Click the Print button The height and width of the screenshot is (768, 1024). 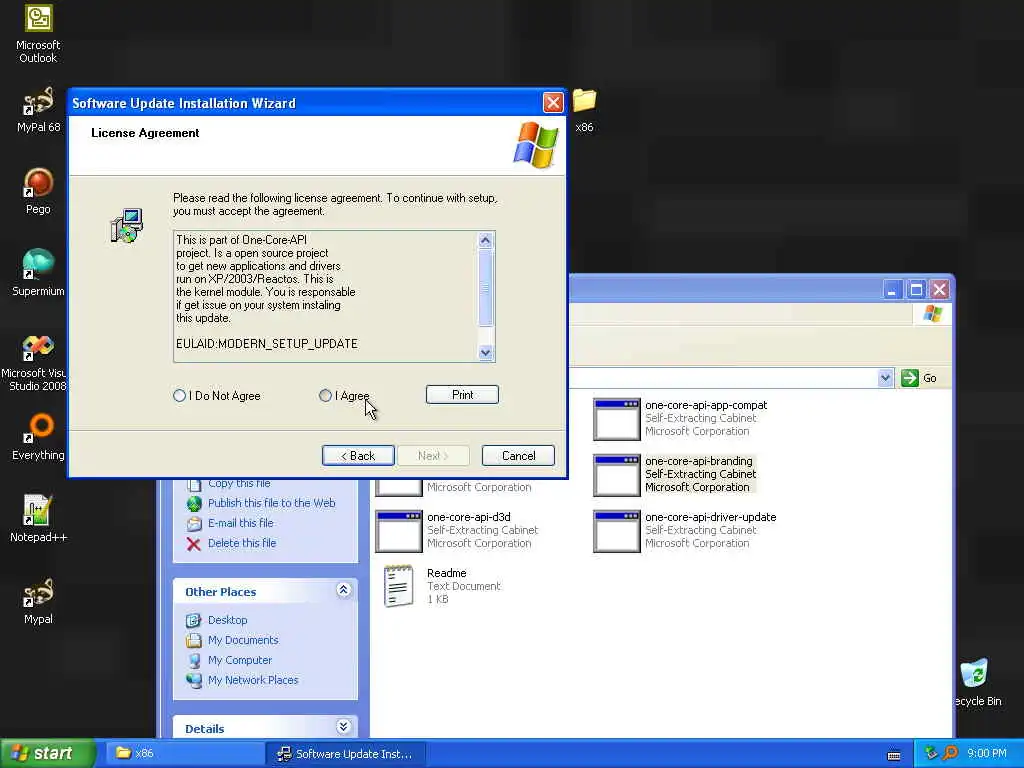[x=462, y=394]
